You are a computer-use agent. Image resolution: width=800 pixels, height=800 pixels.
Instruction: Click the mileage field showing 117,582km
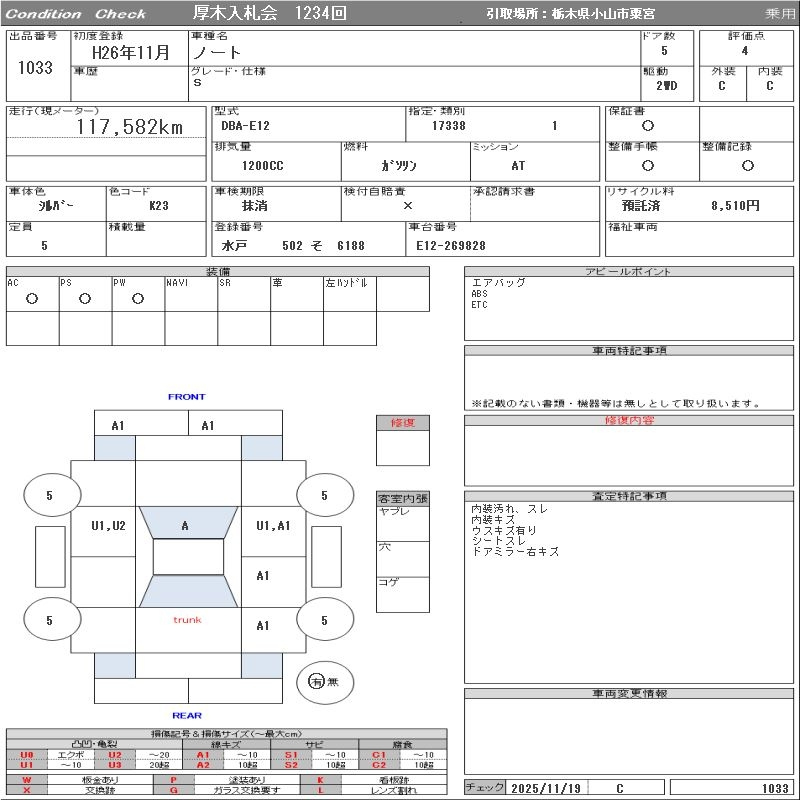130,128
